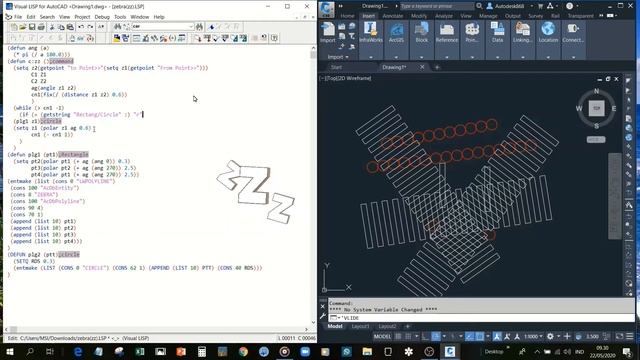The width and height of the screenshot is (640, 360).
Task: Open snap settings dropdown arrow in status bar
Action: pos(416,336)
